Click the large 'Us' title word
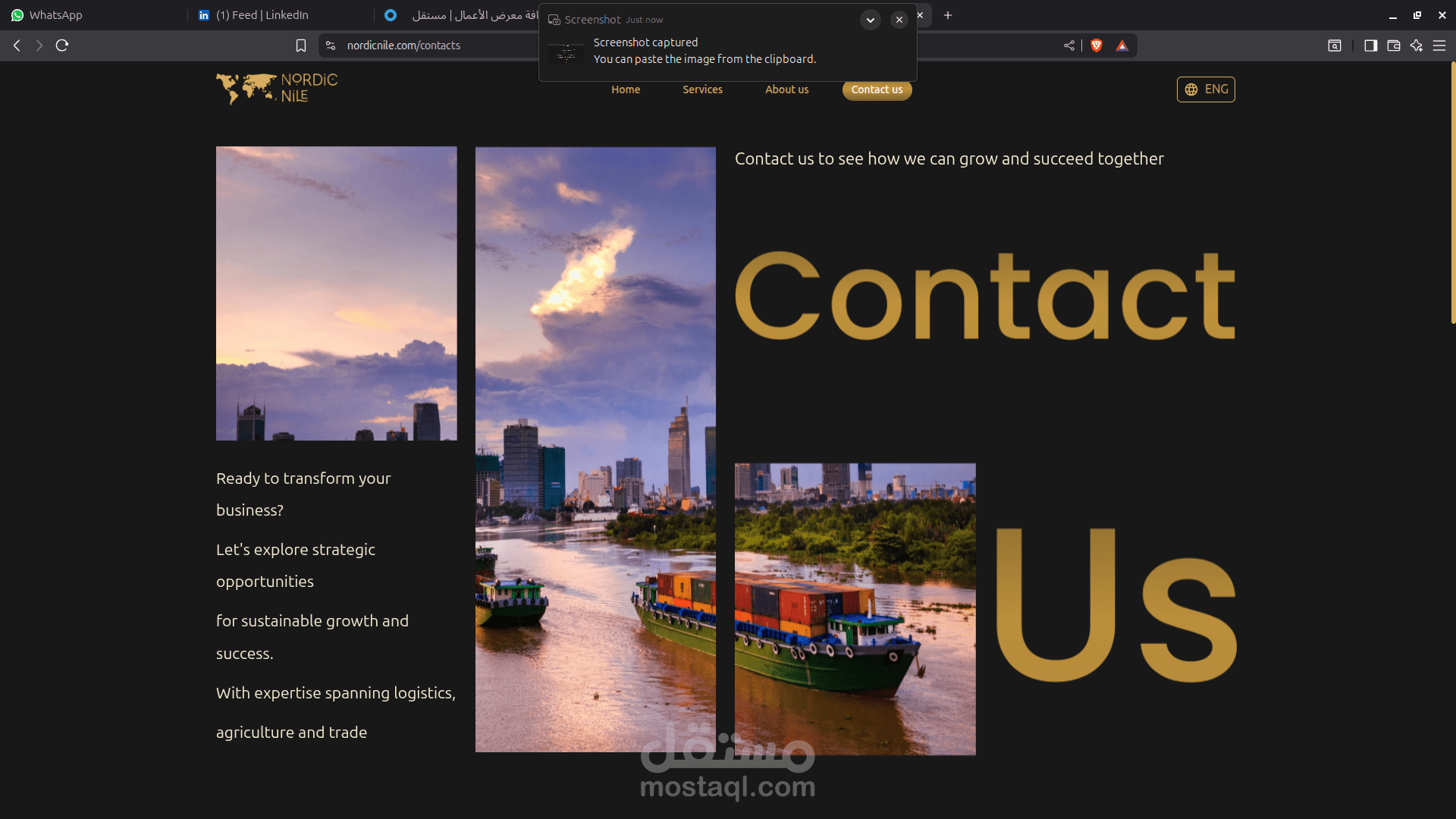 coord(1116,604)
